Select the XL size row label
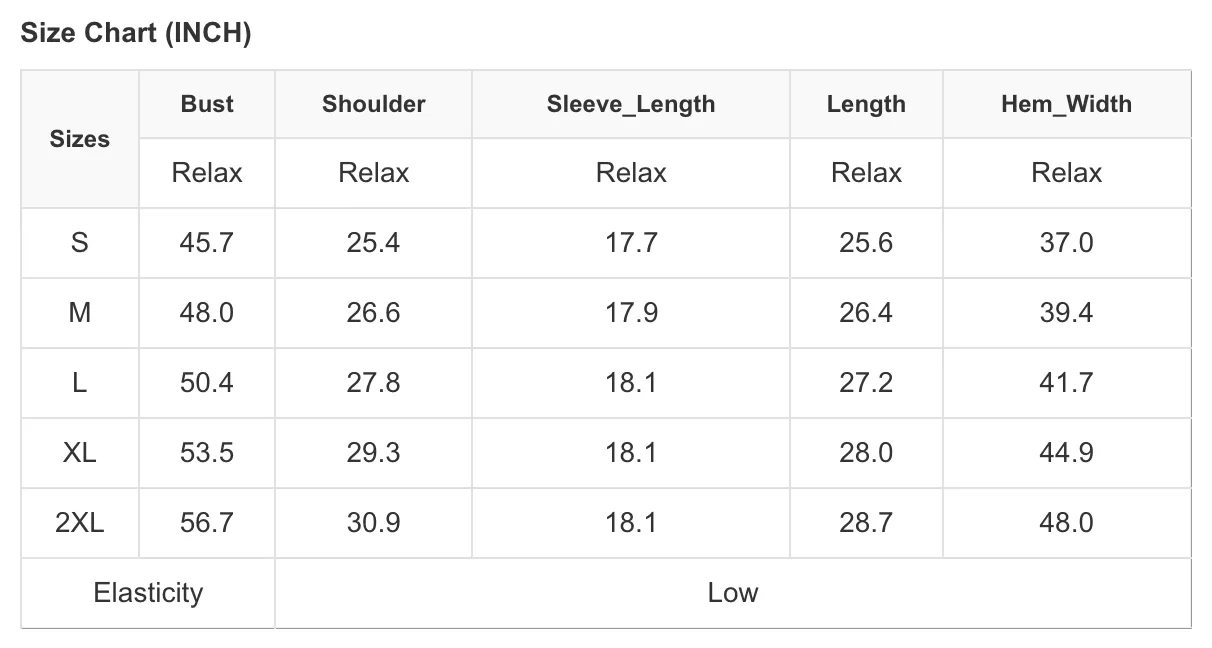 click(79, 453)
